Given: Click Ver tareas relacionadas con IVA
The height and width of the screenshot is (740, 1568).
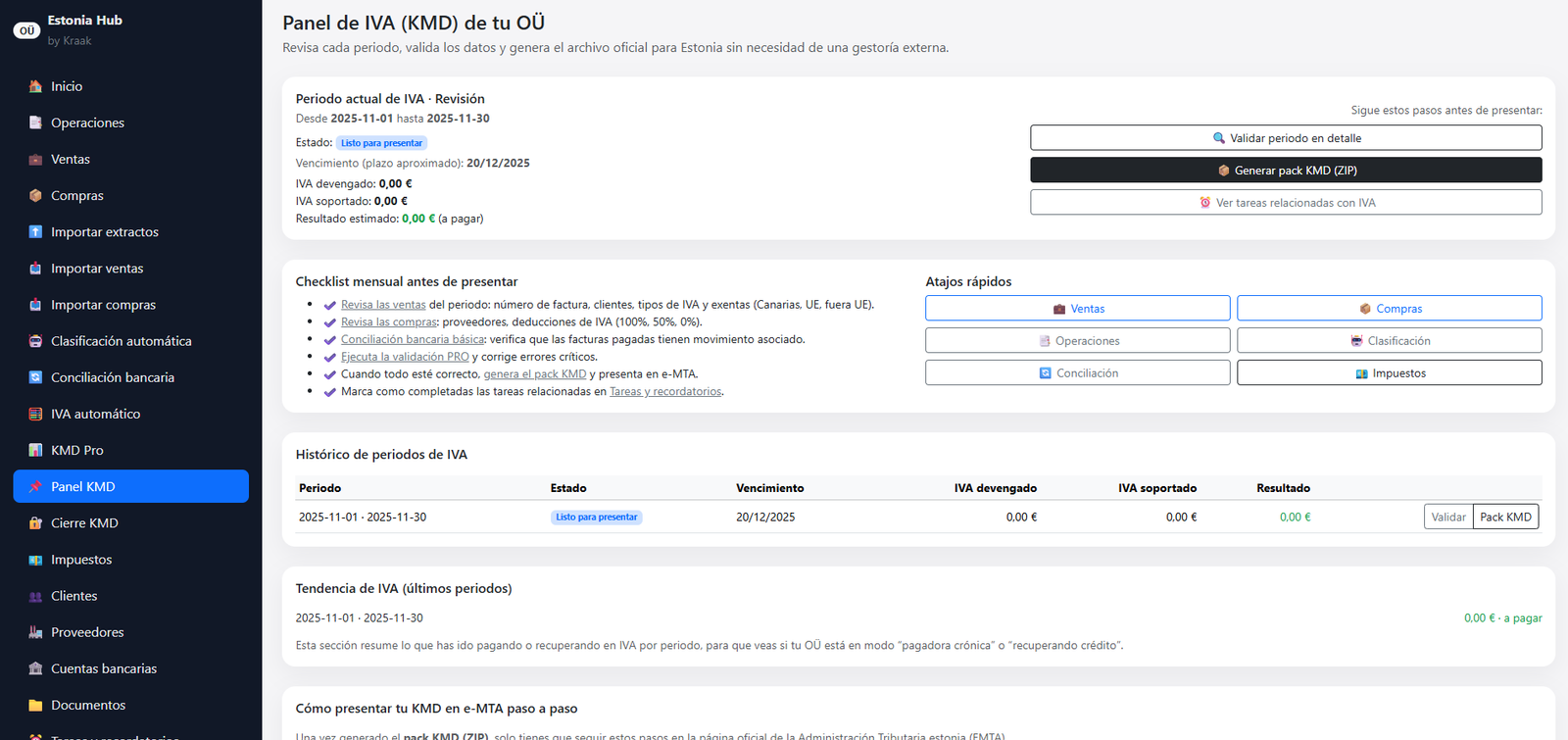Looking at the screenshot, I should click(x=1285, y=203).
